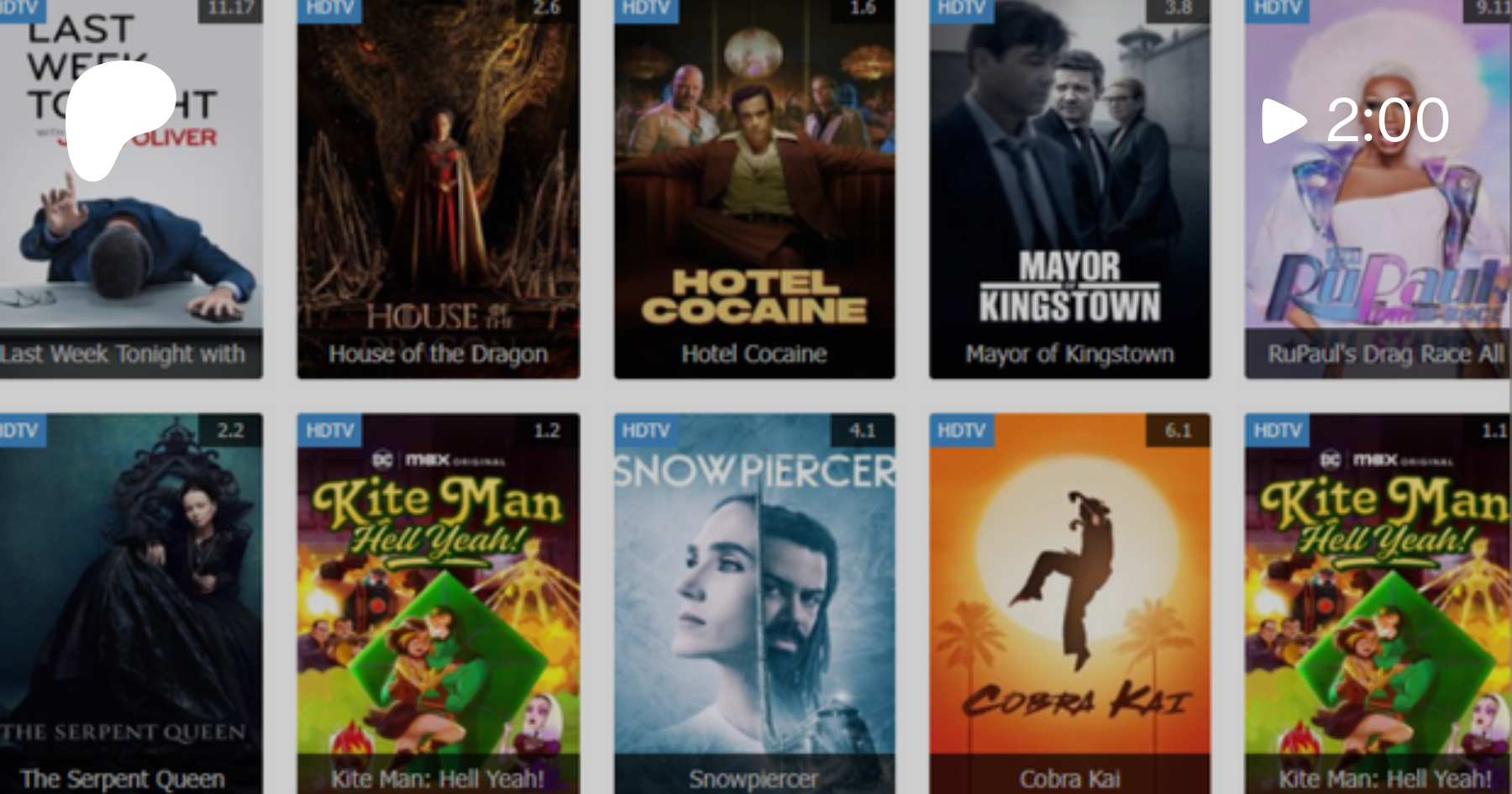Select the Mayor of Kingstown poster
This screenshot has width=1512, height=794.
[1069, 189]
